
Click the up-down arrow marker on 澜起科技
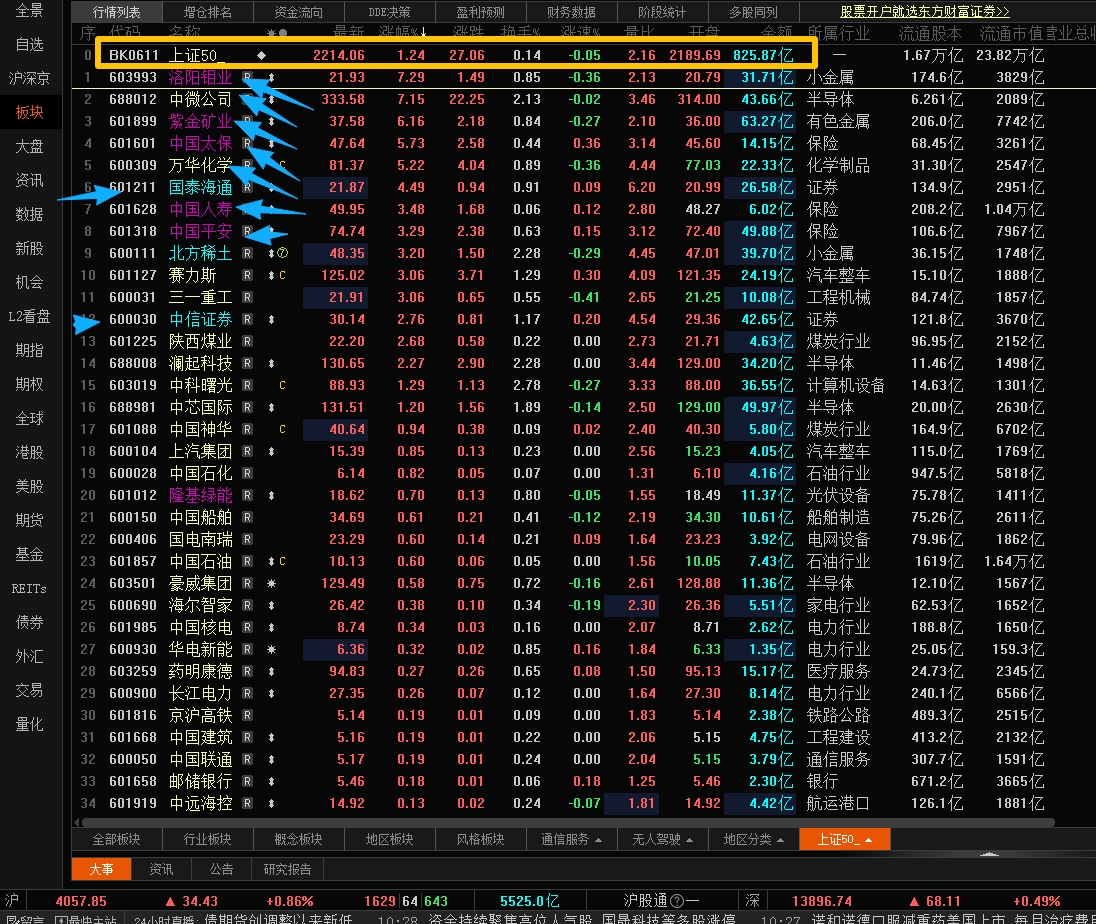(x=271, y=363)
